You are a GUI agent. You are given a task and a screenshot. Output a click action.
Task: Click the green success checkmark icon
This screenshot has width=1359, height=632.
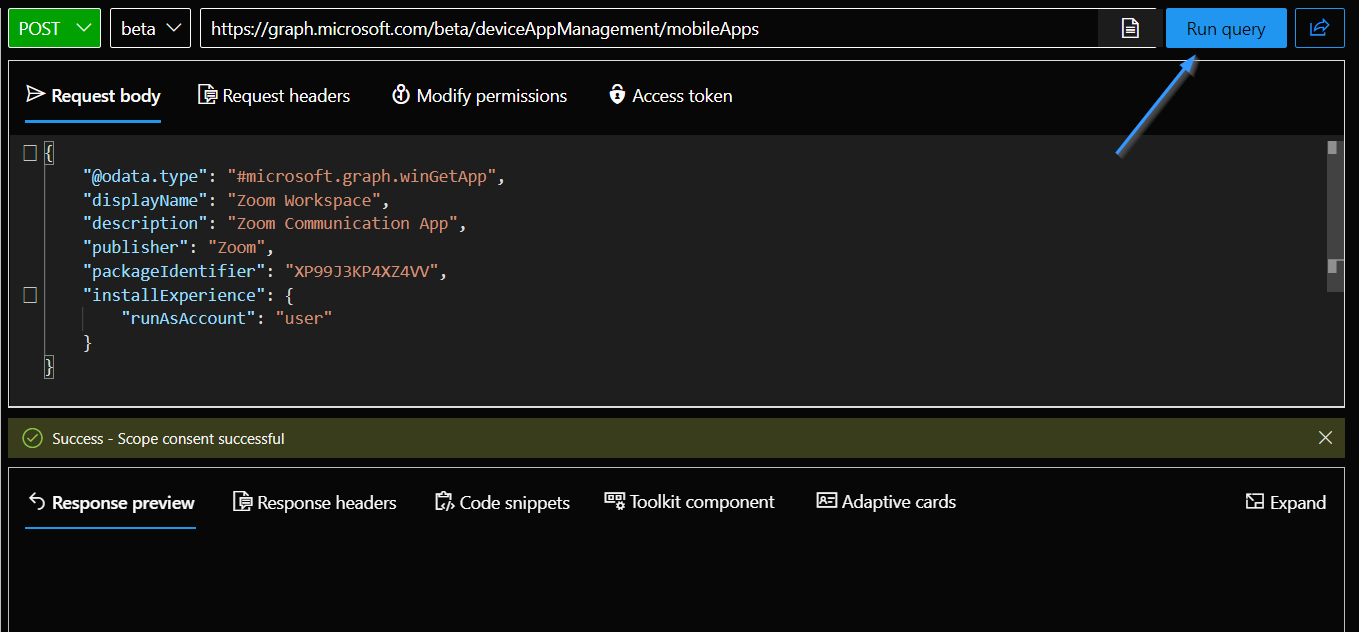coord(33,438)
